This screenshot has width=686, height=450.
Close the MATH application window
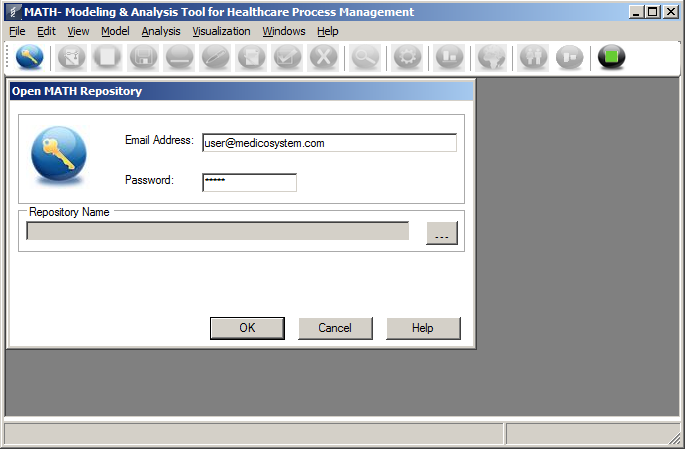tap(670, 12)
